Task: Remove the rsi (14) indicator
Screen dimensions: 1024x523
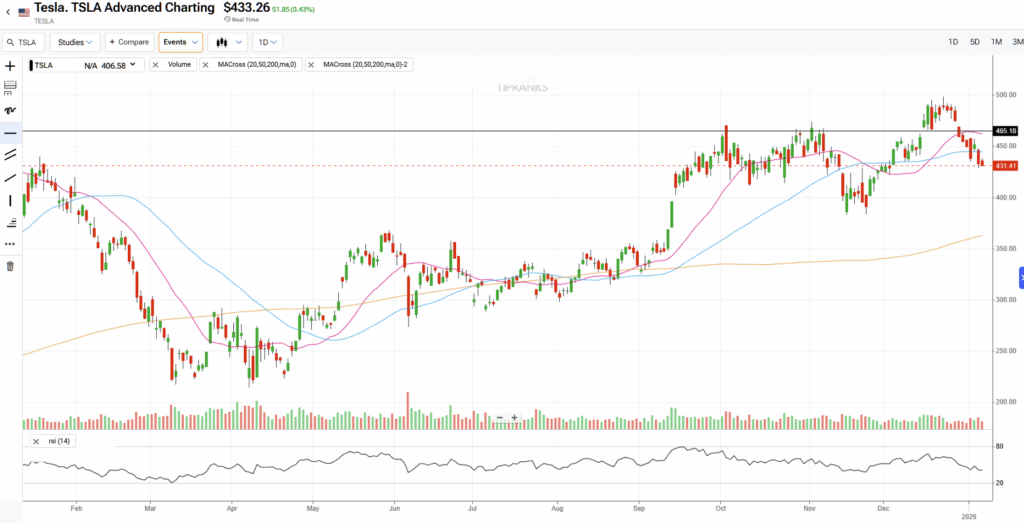Action: coord(36,441)
